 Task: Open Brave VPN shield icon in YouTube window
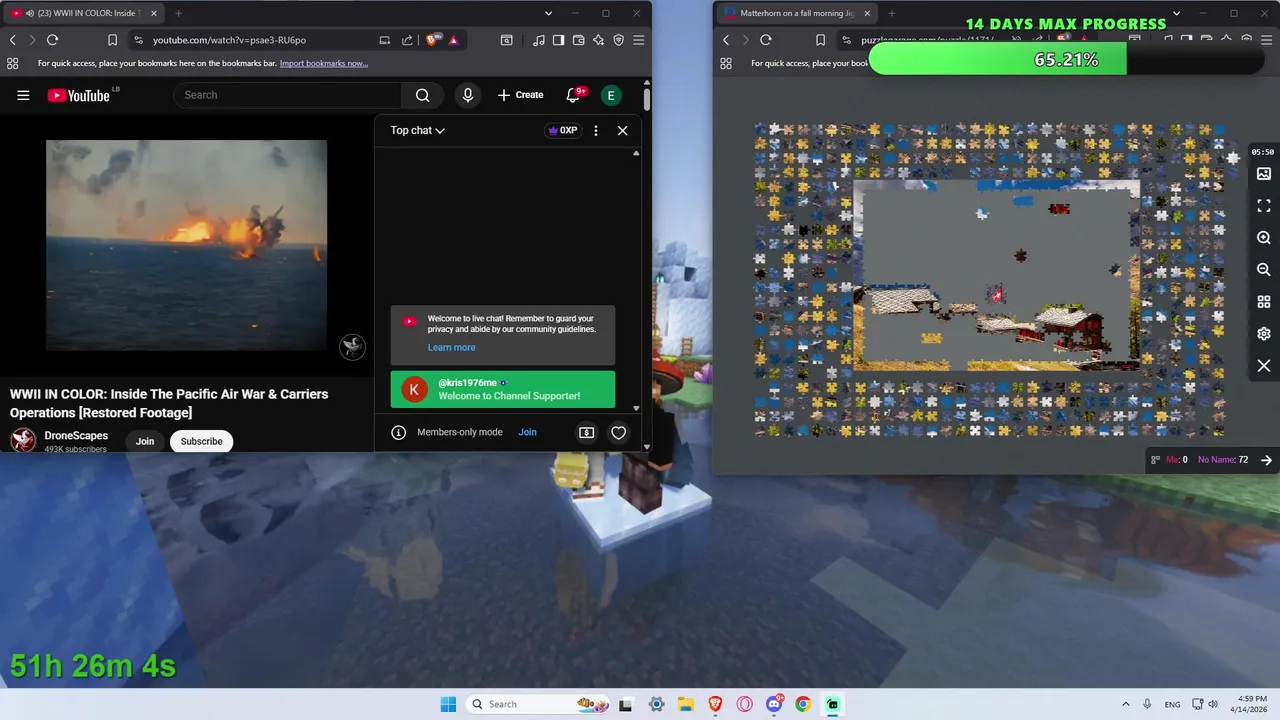coord(618,40)
